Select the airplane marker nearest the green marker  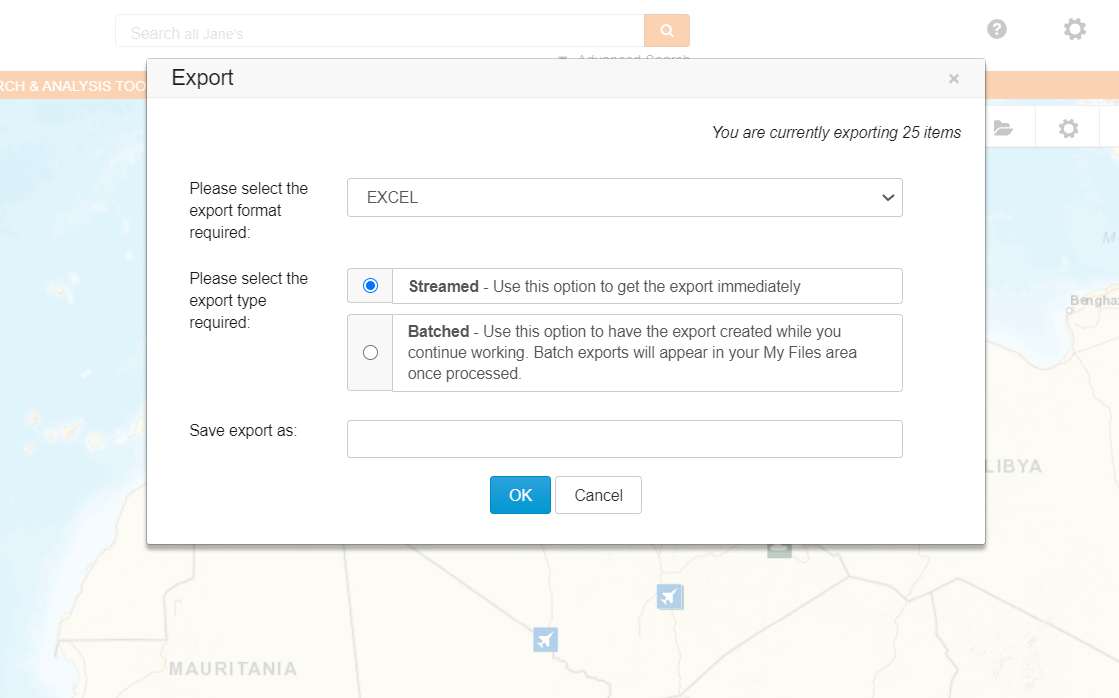tap(670, 597)
